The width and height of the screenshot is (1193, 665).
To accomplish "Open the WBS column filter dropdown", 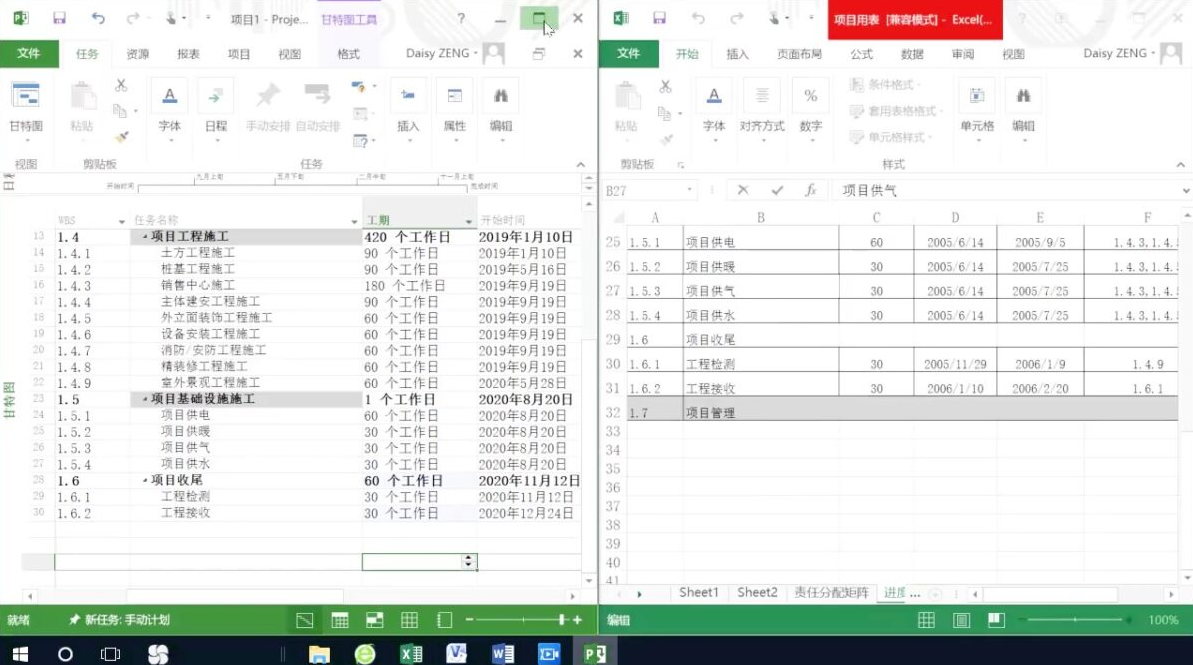I will pyautogui.click(x=122, y=221).
